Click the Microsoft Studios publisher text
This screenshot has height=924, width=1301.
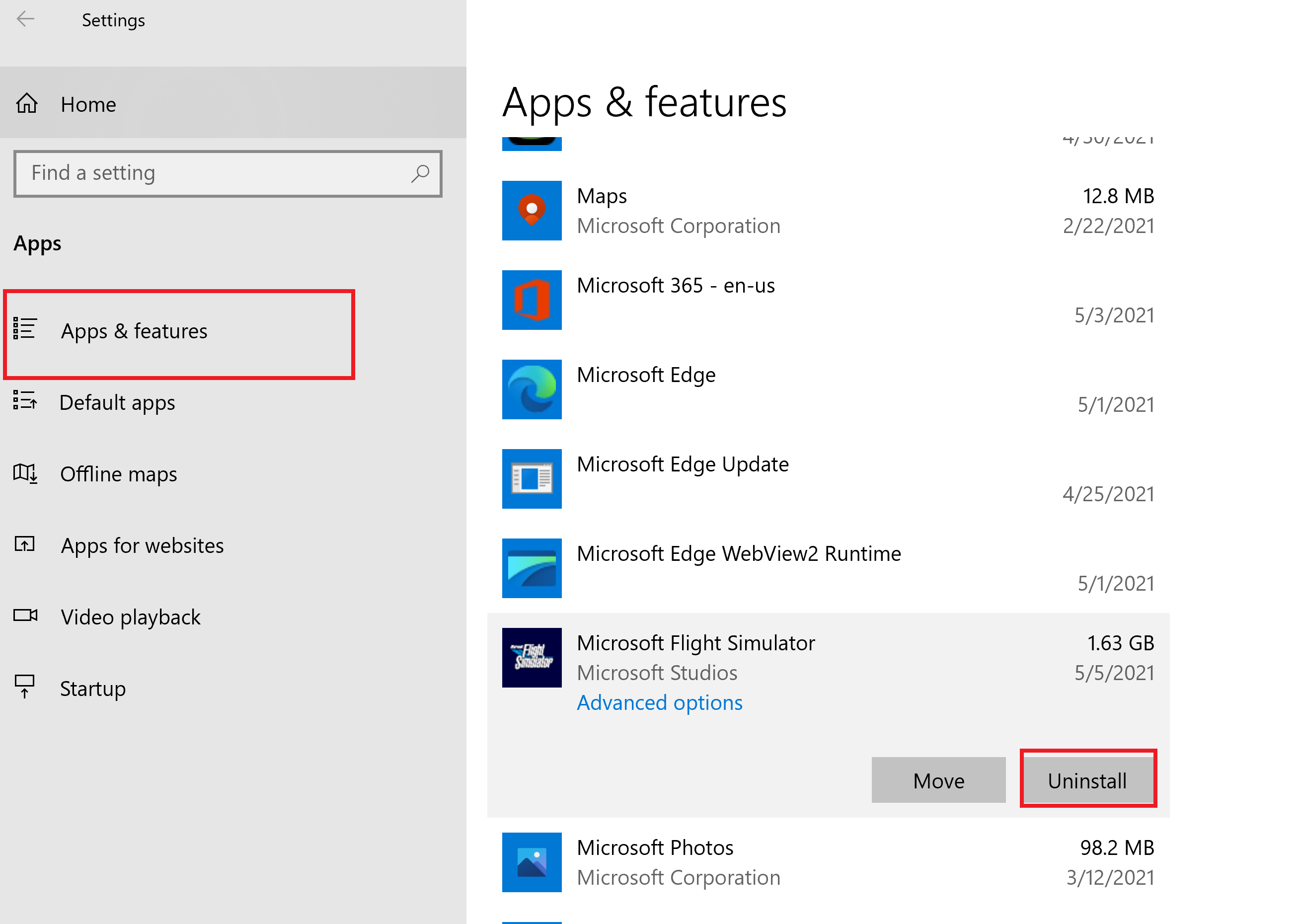click(657, 673)
